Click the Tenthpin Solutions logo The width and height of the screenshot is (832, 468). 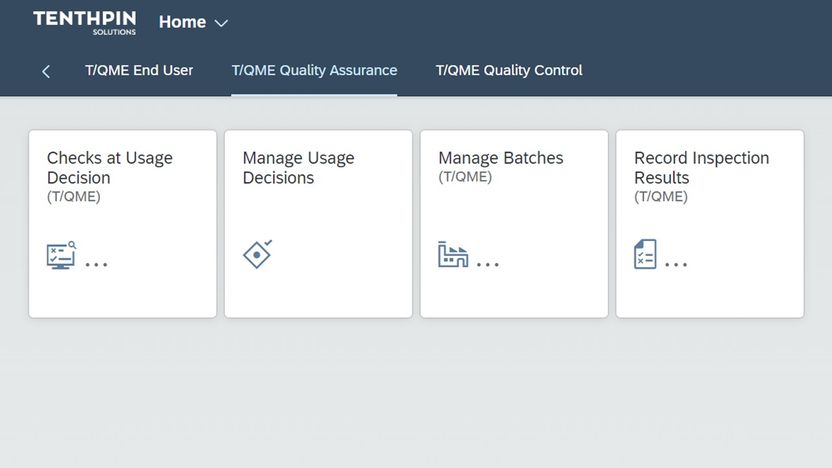coord(84,22)
